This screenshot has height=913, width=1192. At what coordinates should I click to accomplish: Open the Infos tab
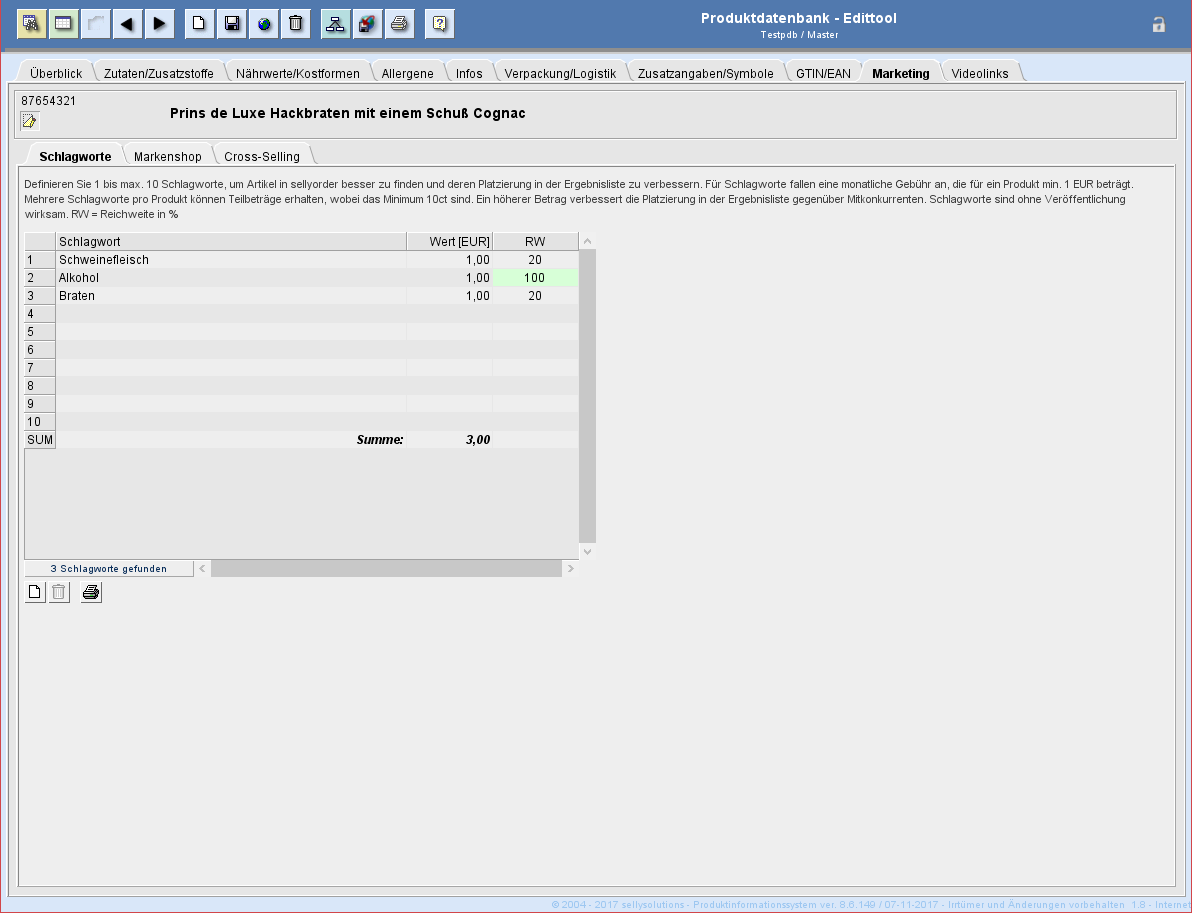pos(469,73)
